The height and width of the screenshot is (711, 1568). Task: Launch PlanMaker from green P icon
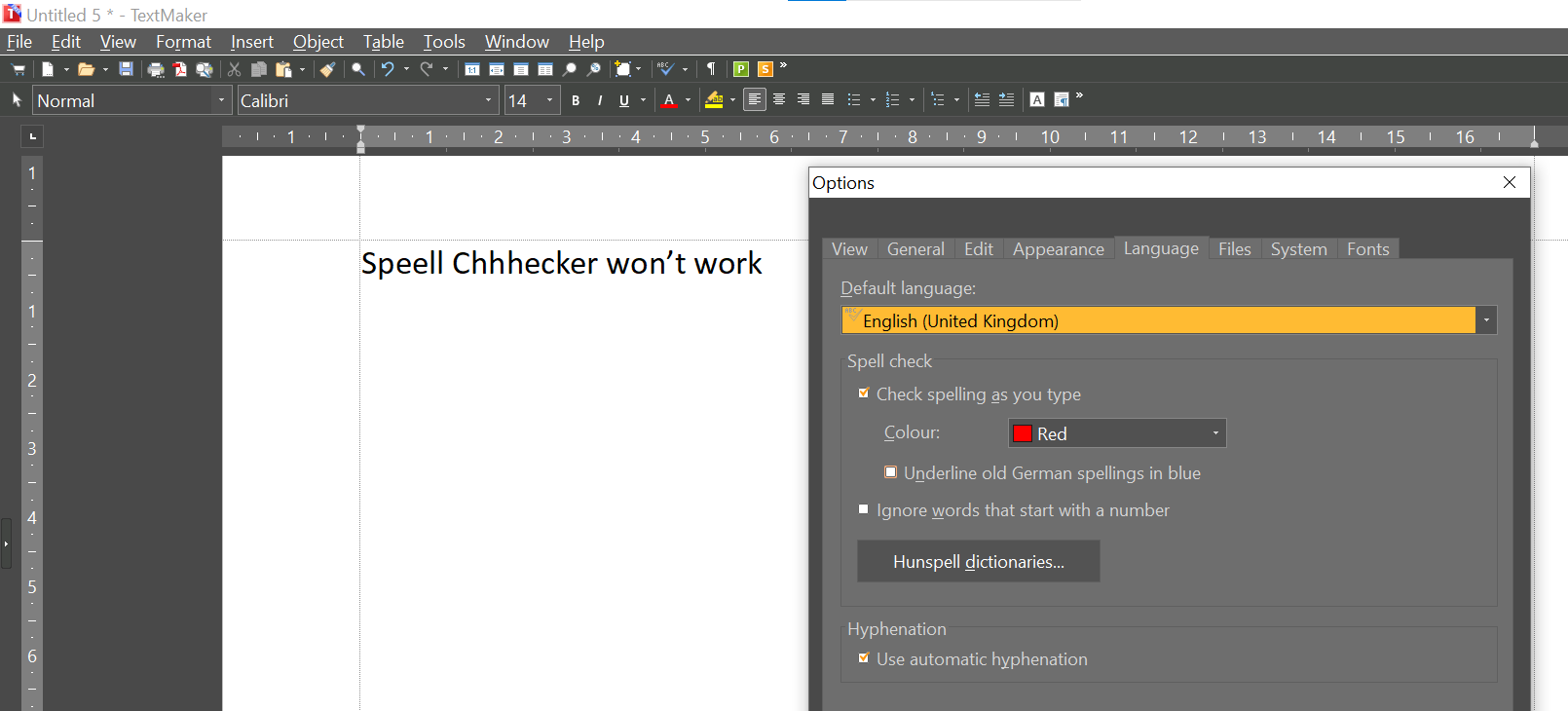coord(741,69)
